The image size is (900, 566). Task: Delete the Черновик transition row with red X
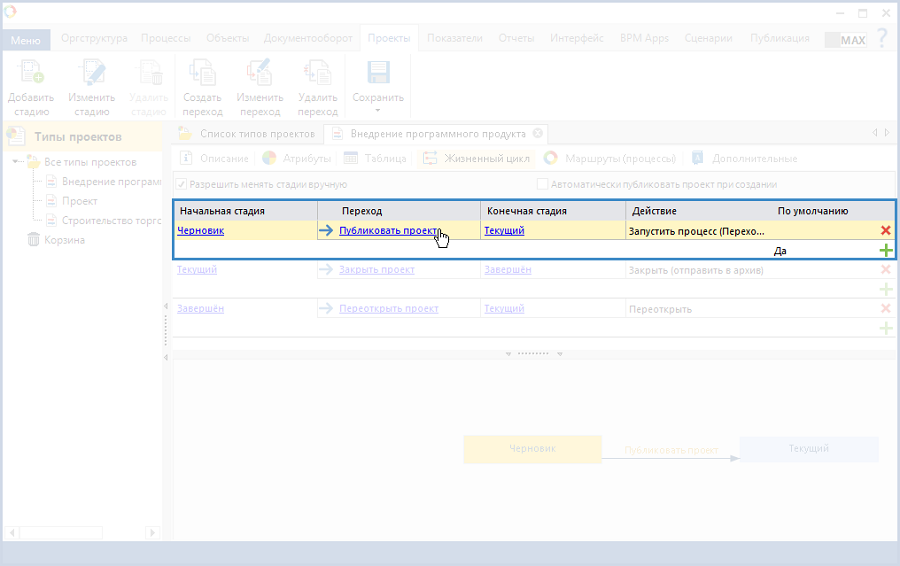pyautogui.click(x=885, y=231)
